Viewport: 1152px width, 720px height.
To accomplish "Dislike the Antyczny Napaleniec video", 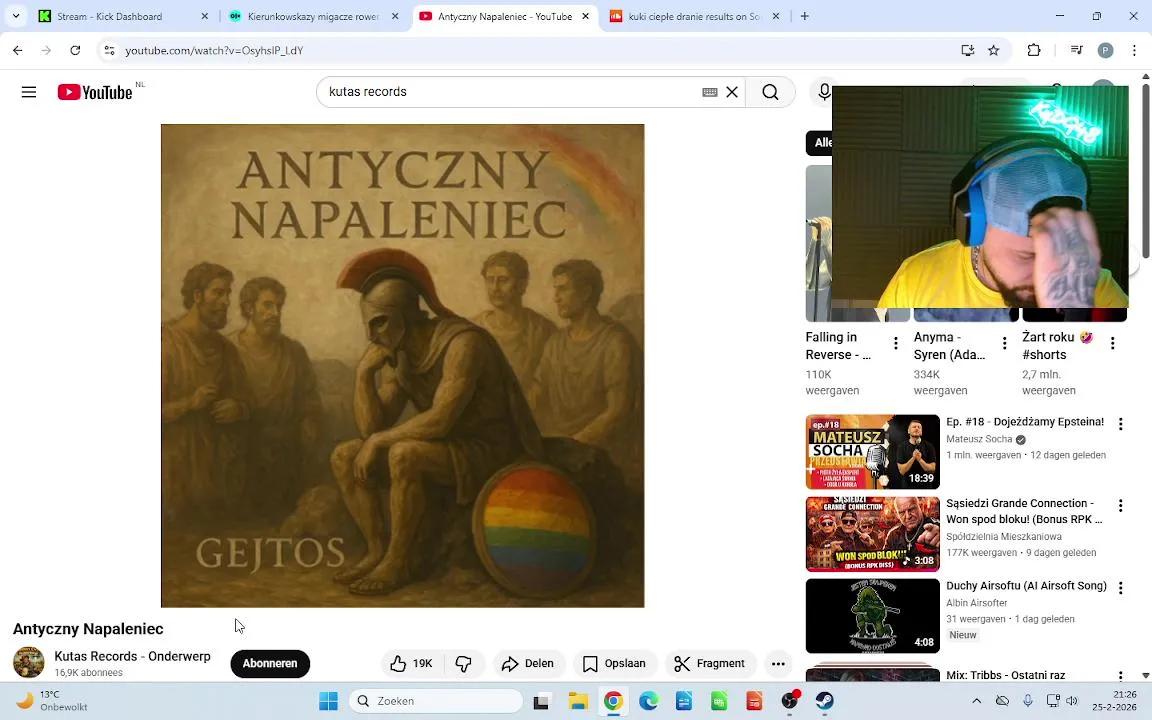I will (464, 663).
